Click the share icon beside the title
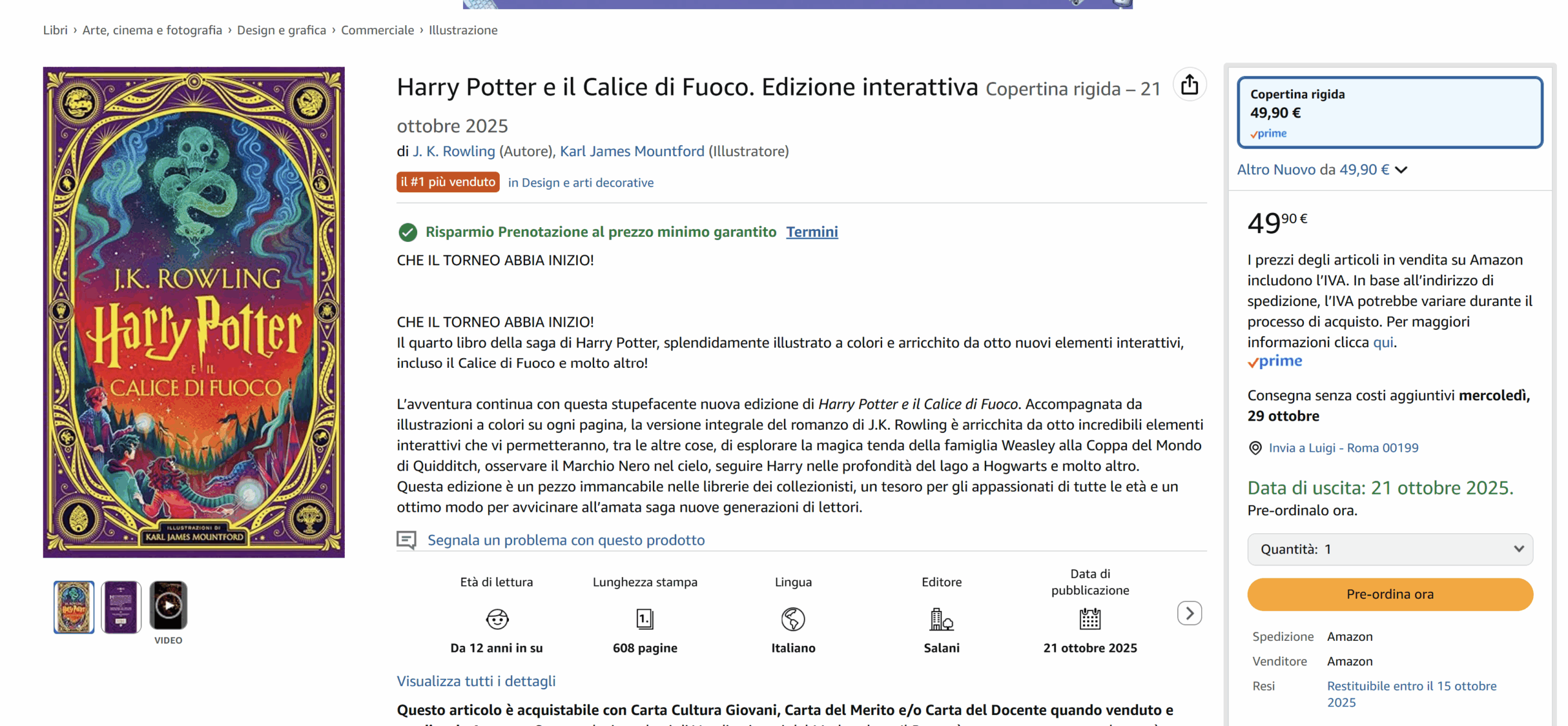The width and height of the screenshot is (1568, 726). pyautogui.click(x=1189, y=84)
